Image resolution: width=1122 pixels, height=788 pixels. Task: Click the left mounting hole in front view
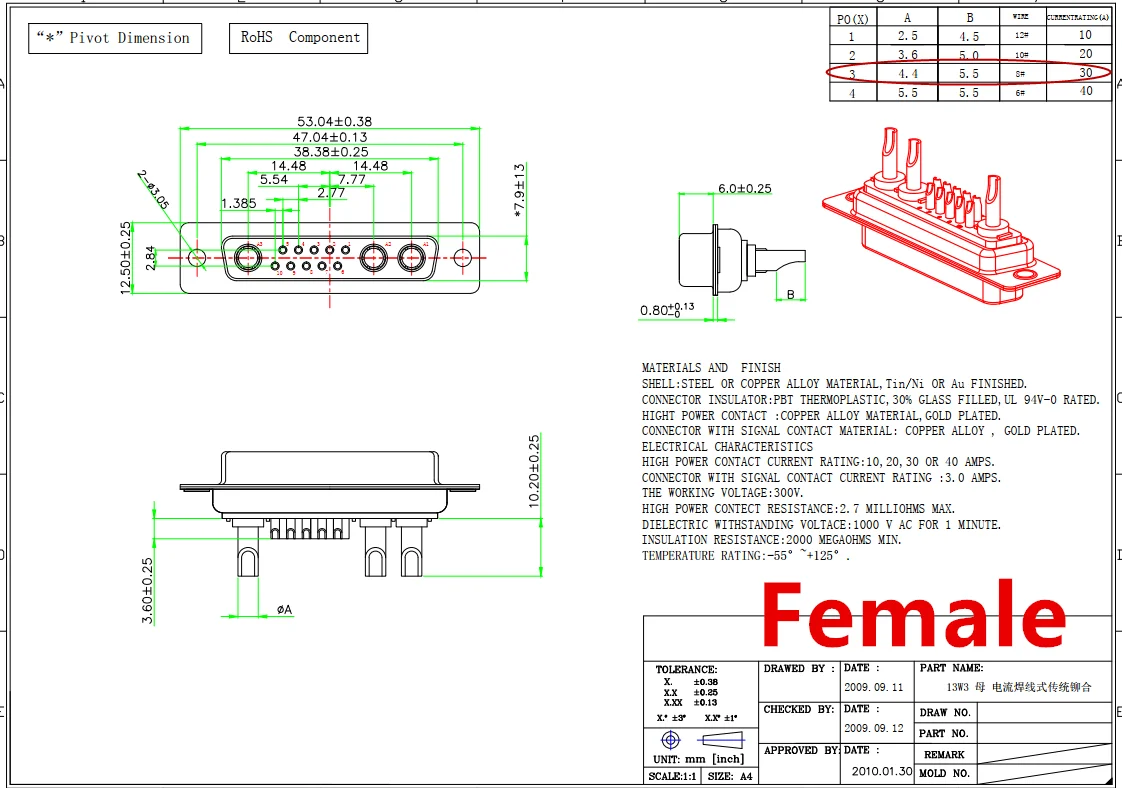197,258
